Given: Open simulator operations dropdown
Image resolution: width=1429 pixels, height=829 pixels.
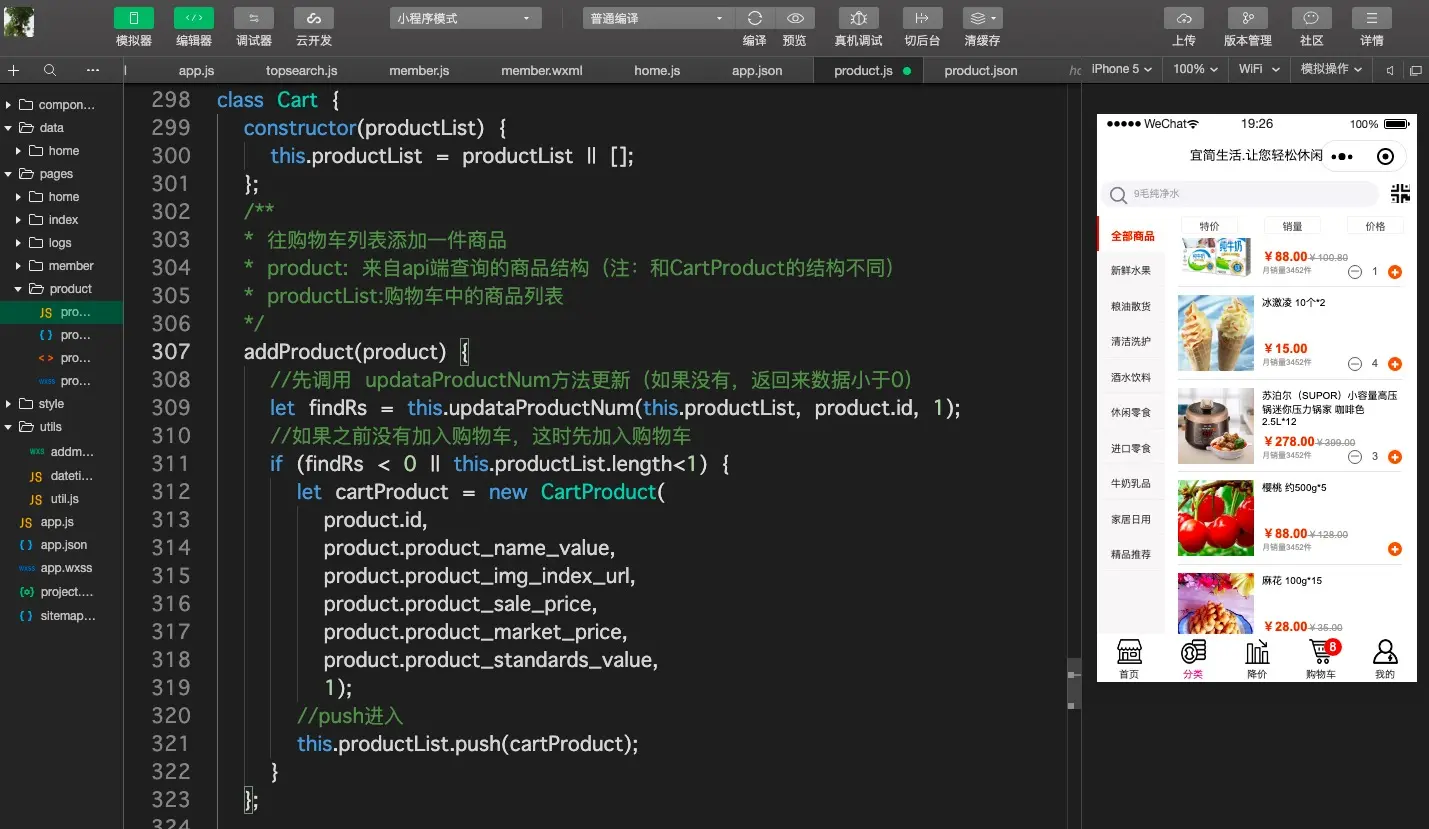Looking at the screenshot, I should [x=1331, y=69].
